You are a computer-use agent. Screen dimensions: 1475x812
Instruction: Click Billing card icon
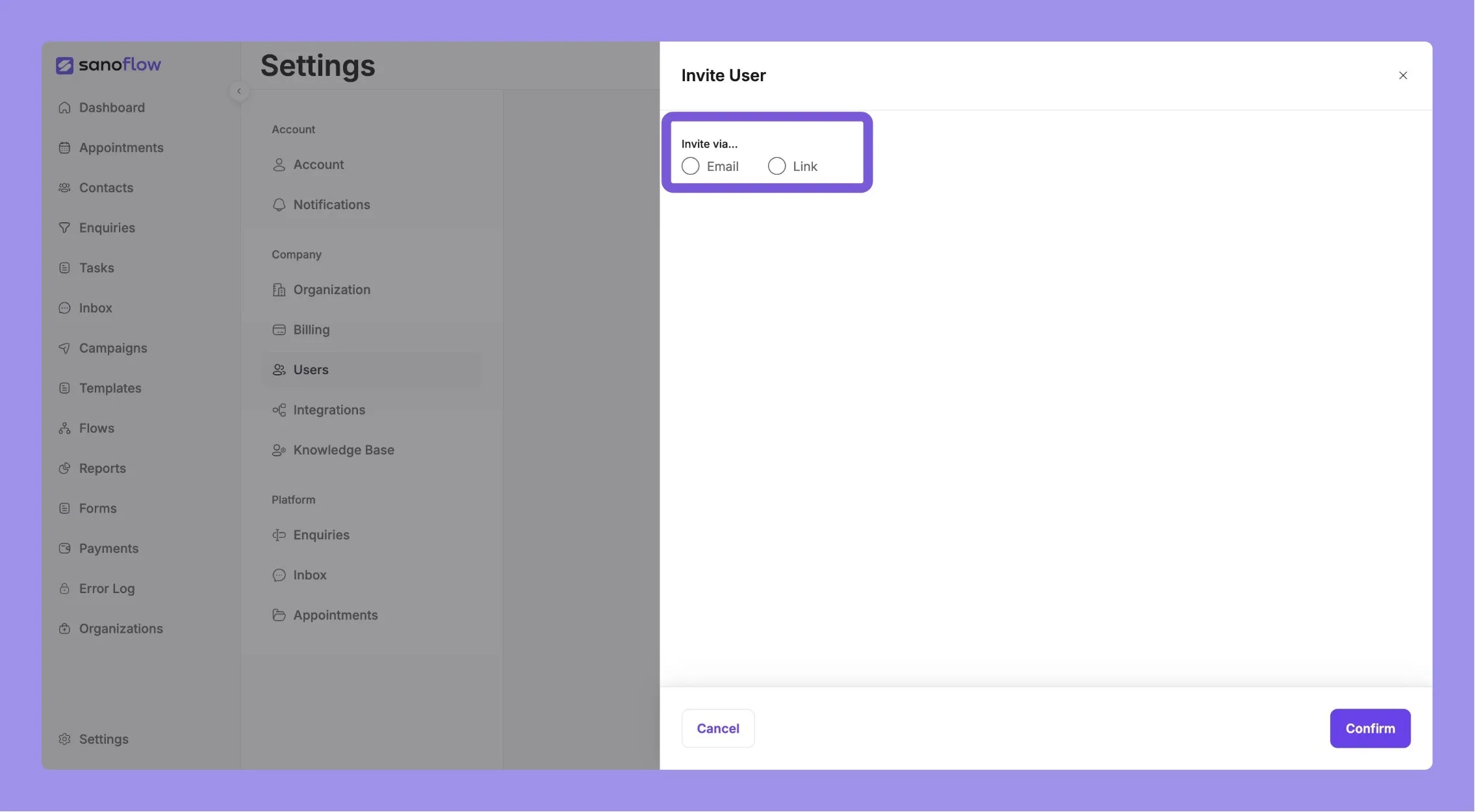coord(279,330)
